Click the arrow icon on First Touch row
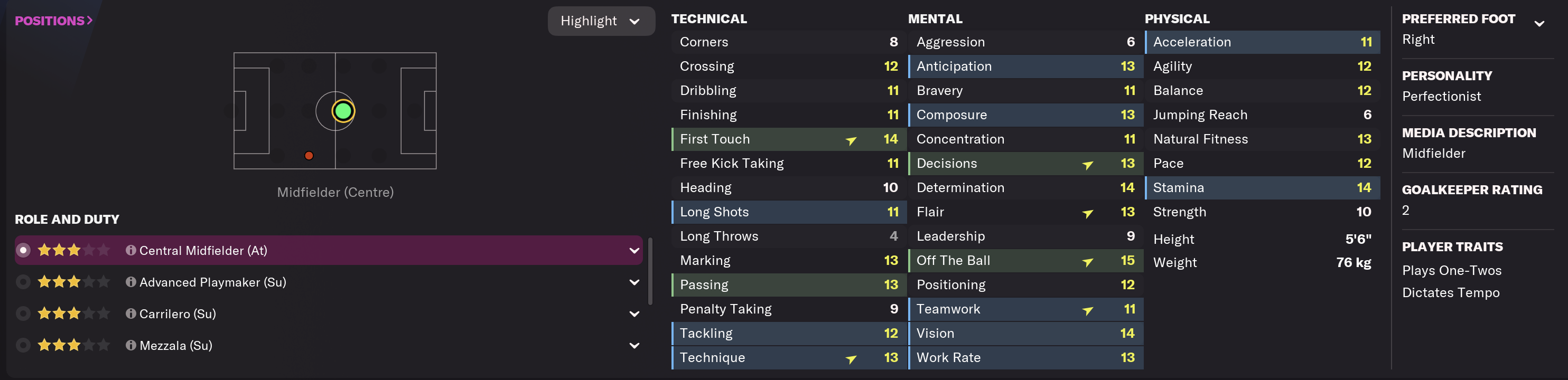This screenshot has height=380, width=1568. coord(851,140)
